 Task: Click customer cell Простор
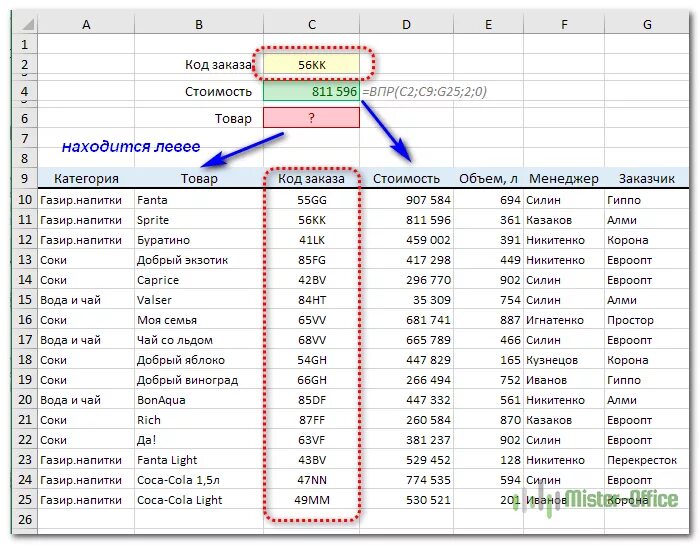tap(647, 320)
